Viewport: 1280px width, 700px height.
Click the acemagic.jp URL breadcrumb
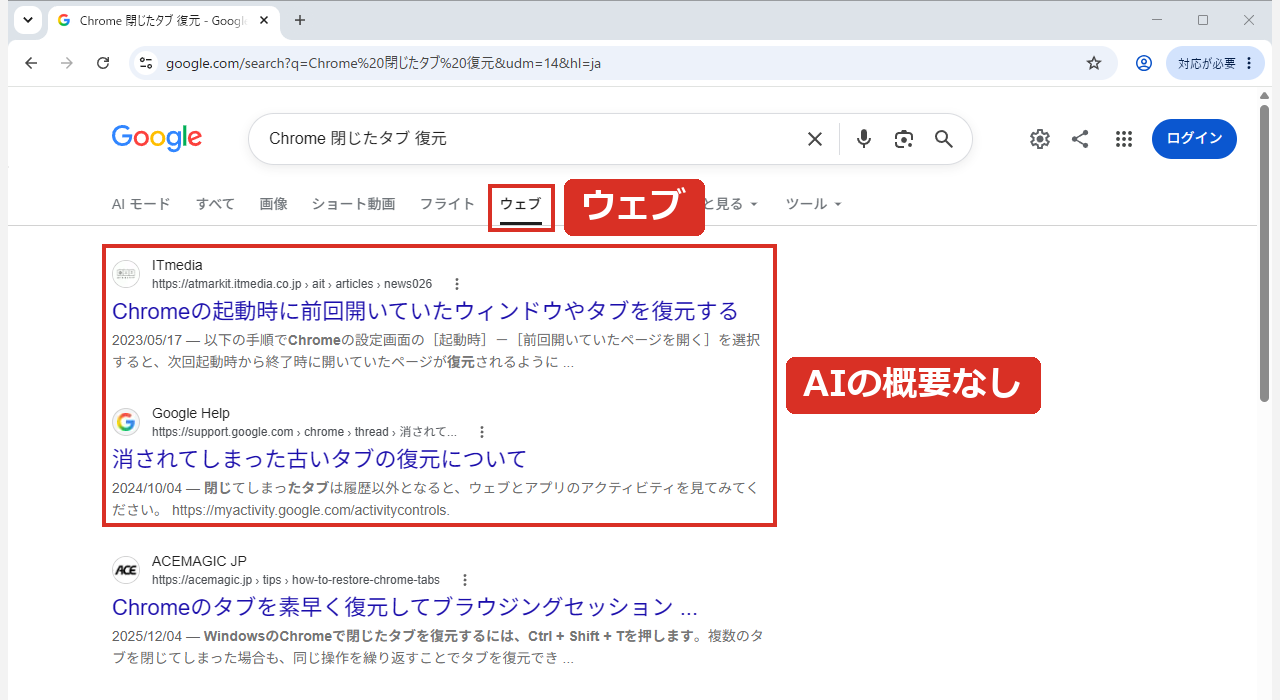pyautogui.click(x=296, y=580)
